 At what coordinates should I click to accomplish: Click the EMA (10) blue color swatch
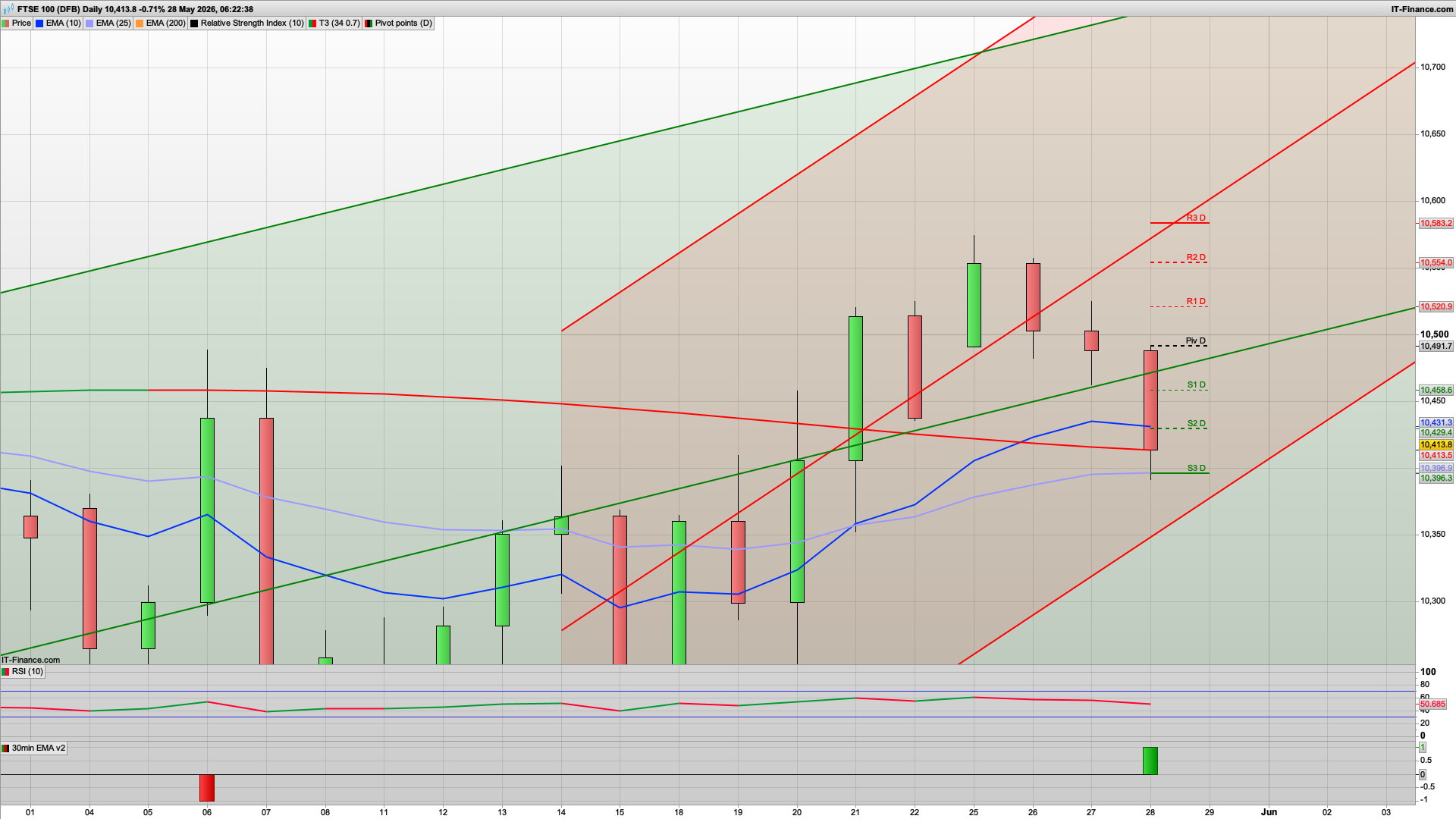click(x=39, y=24)
